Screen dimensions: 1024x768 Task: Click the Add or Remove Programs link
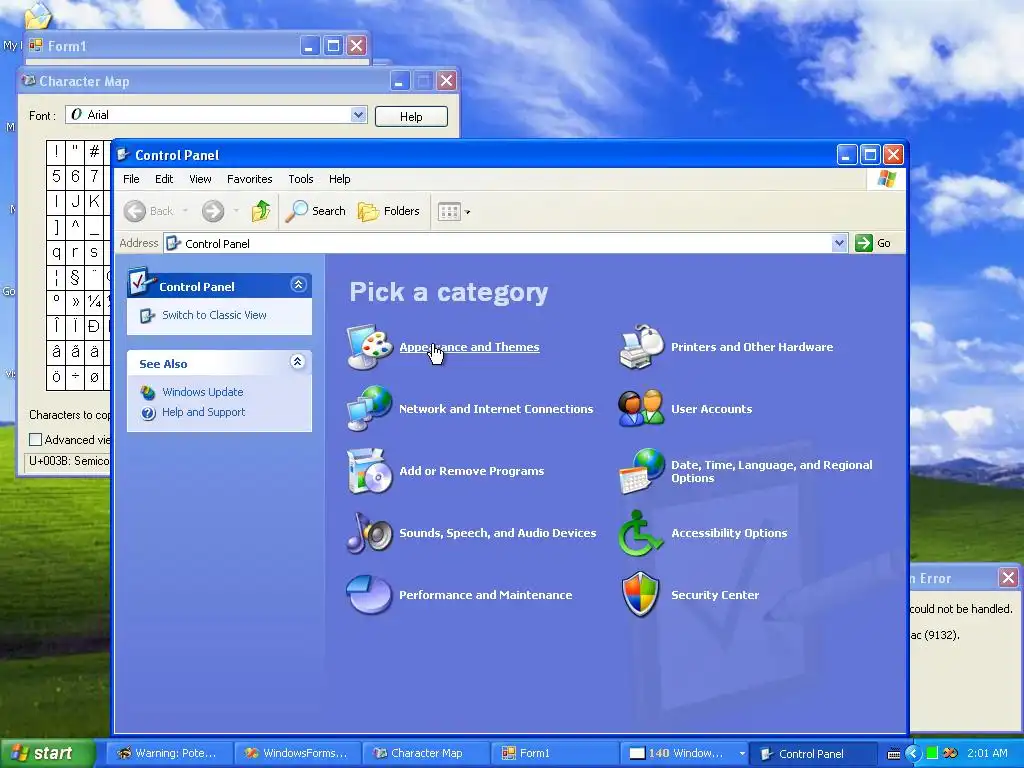(x=472, y=471)
